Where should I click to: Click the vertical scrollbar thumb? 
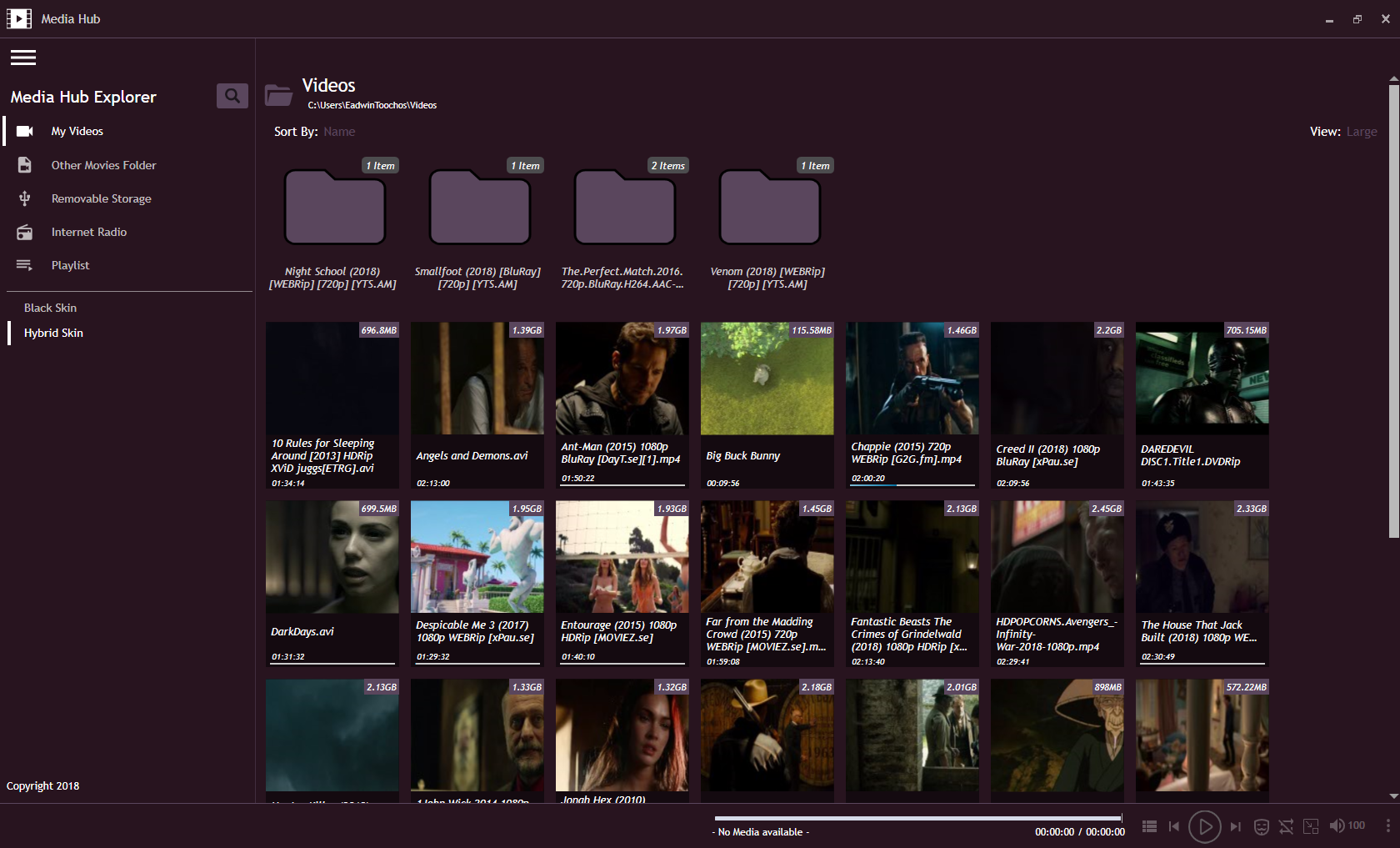(1393, 310)
